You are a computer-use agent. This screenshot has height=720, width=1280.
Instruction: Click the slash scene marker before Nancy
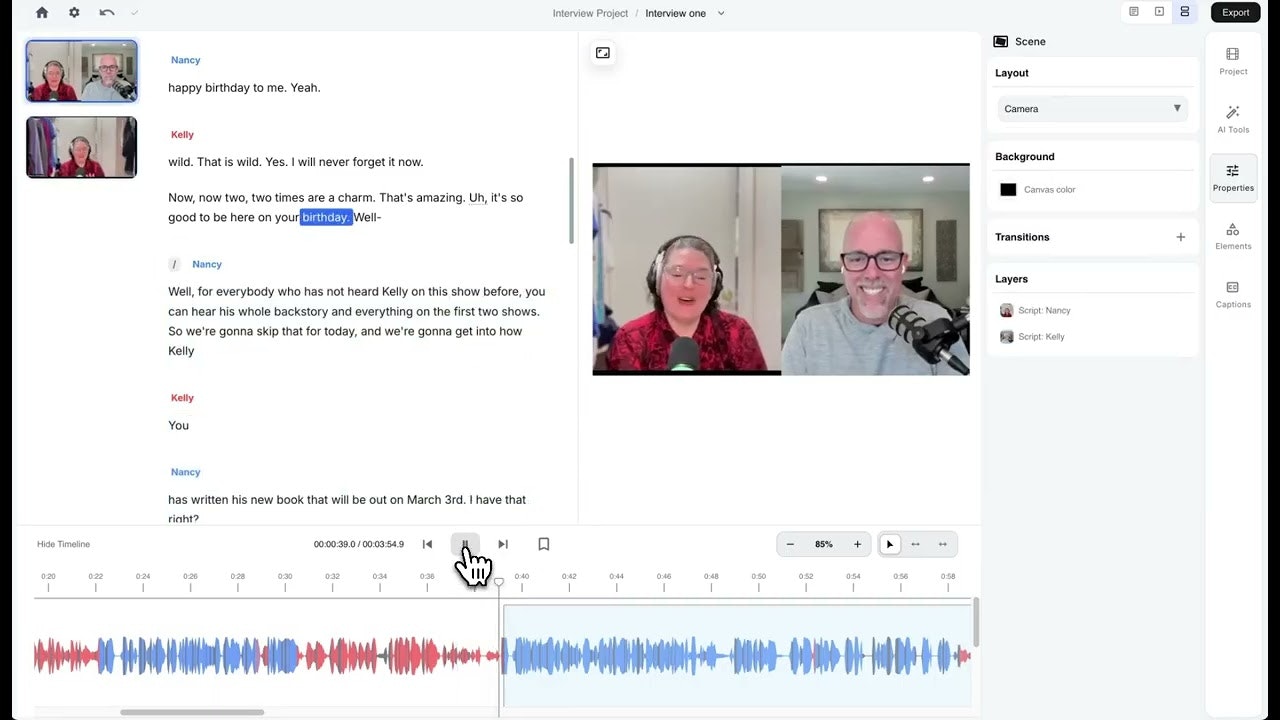coord(174,264)
